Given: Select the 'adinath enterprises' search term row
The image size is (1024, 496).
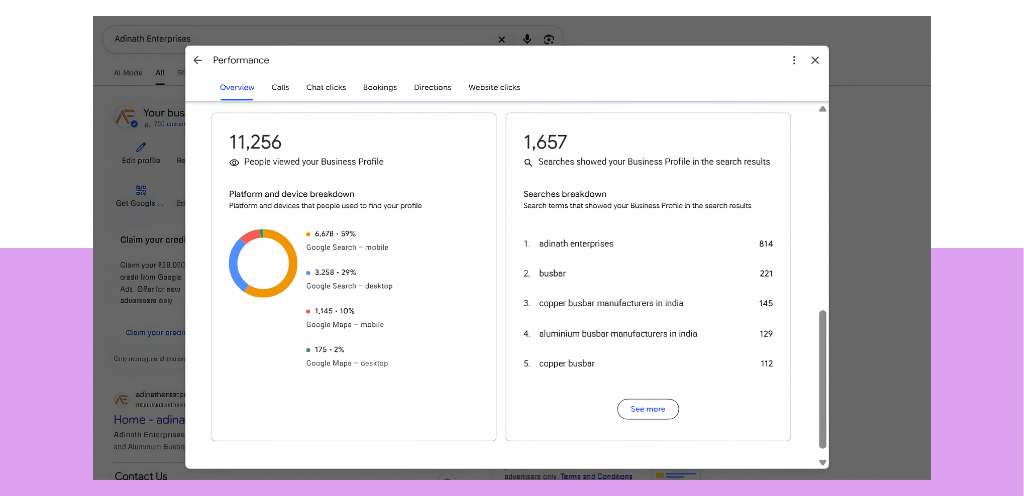Looking at the screenshot, I should [648, 244].
